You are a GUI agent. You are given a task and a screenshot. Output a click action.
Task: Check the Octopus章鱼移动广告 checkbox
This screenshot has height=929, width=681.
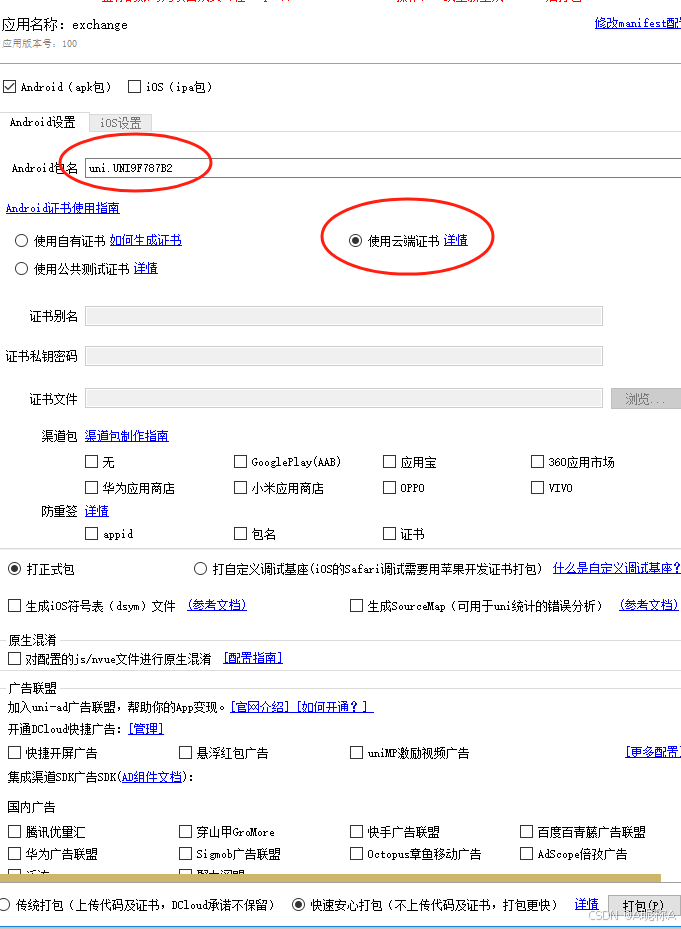(356, 853)
